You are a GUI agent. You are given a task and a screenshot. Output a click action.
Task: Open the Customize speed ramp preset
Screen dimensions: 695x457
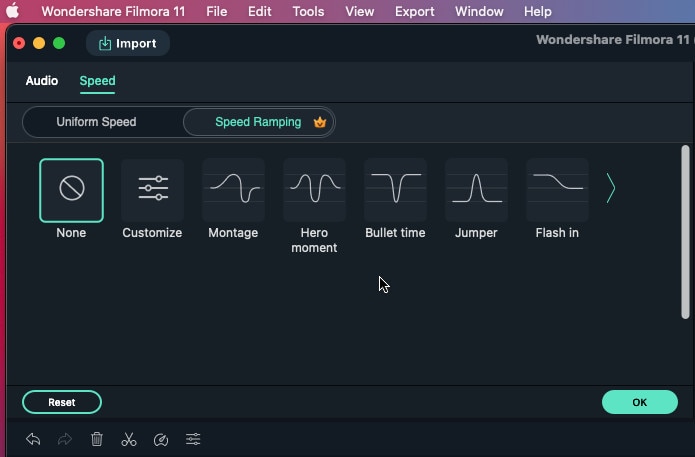[152, 190]
